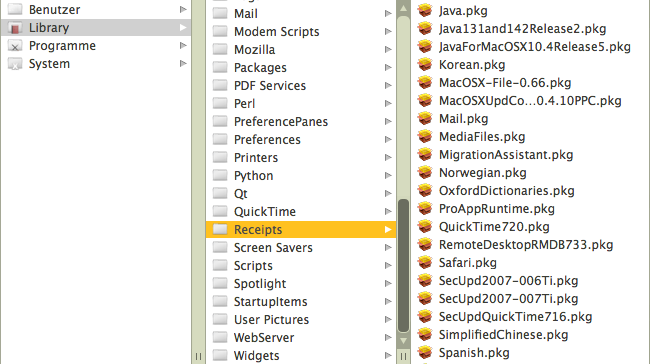Image resolution: width=650 pixels, height=364 pixels.
Task: Select the PreferencePanes folder
Action: 301,121
